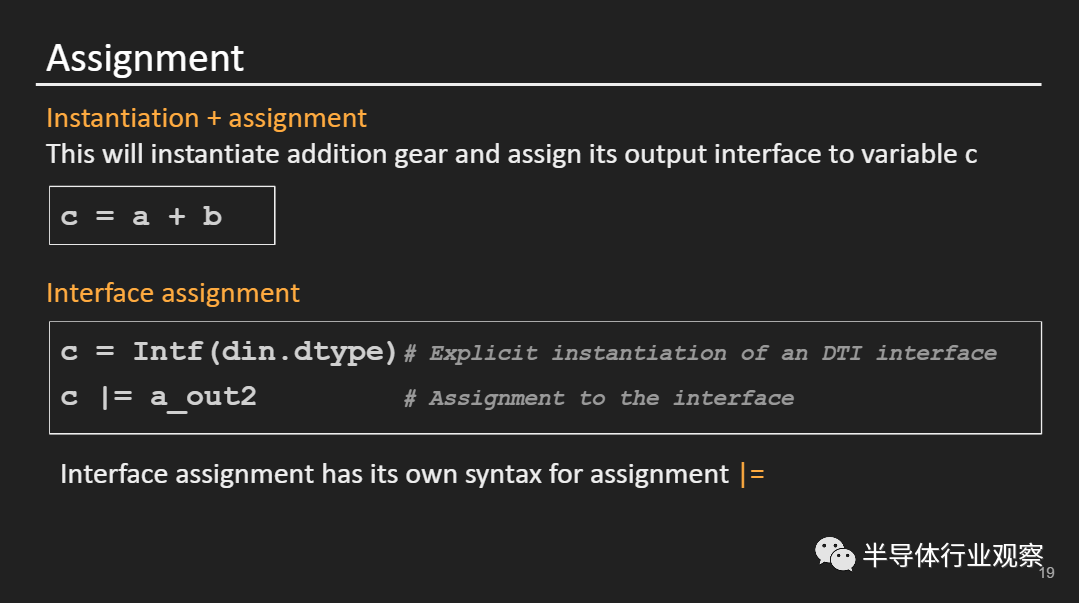Click the slide page number 19
The image size is (1079, 603).
tap(1047, 573)
